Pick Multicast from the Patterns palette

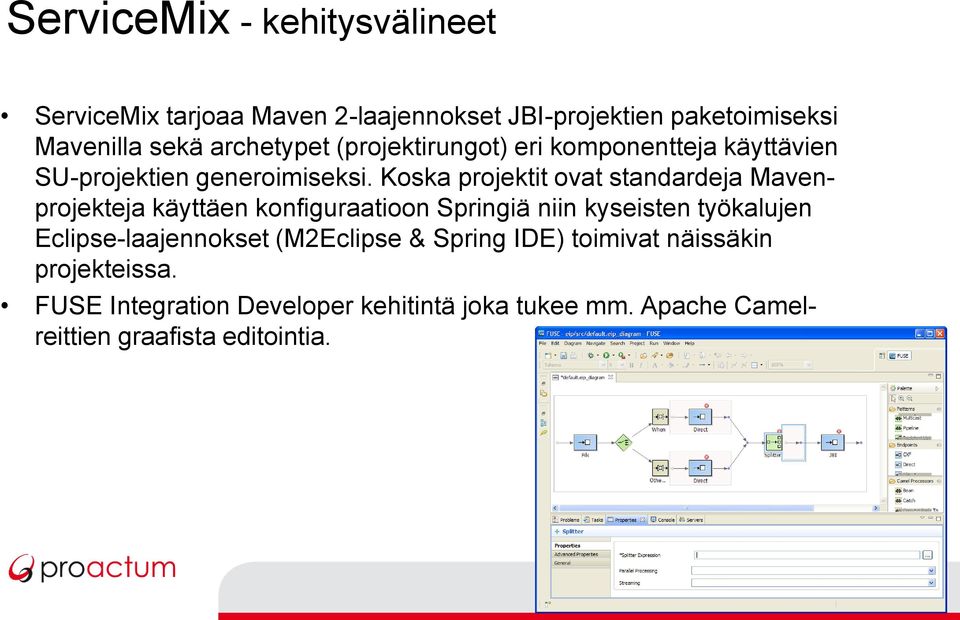point(908,418)
